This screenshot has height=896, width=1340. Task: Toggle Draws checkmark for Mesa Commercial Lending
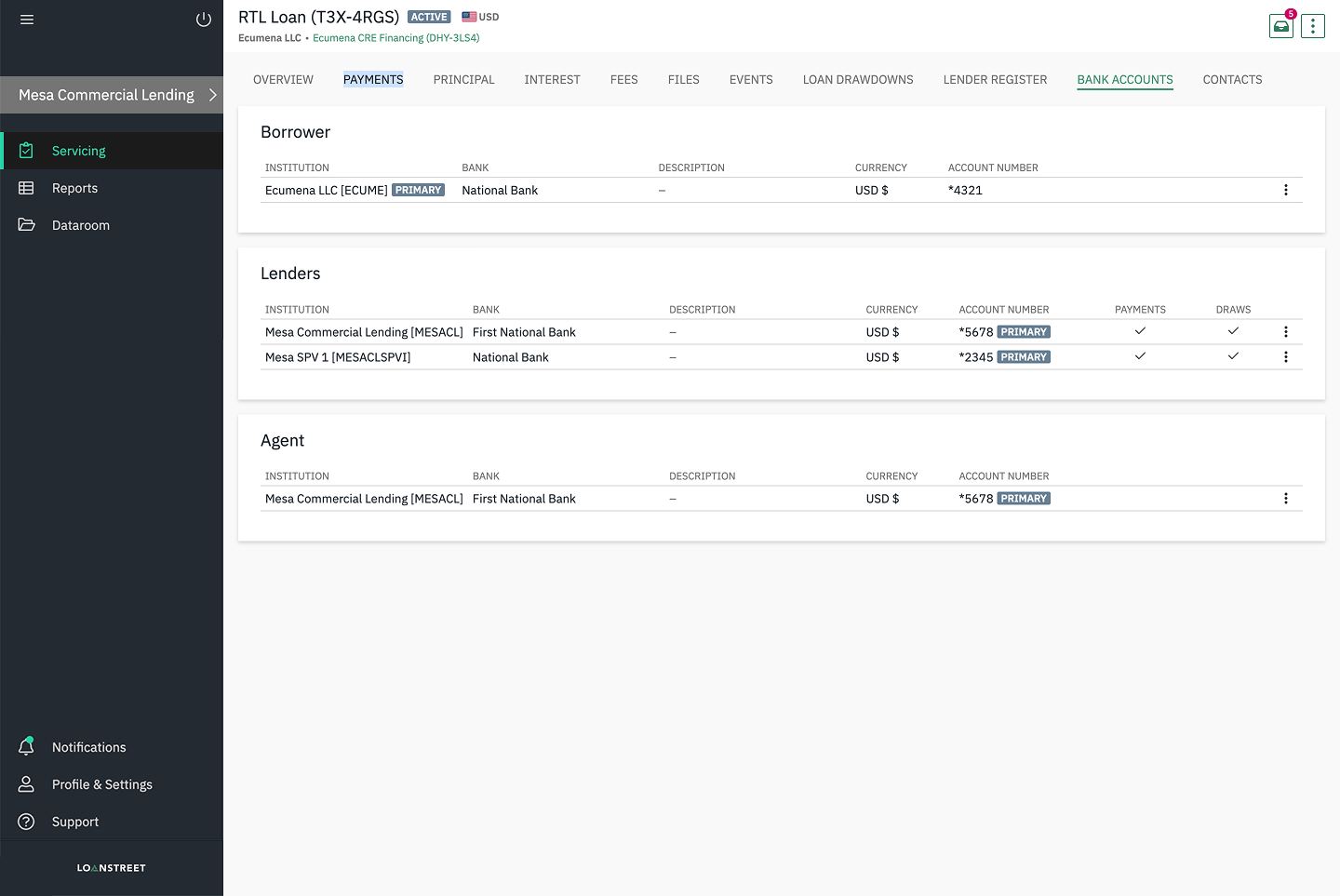[x=1233, y=331]
